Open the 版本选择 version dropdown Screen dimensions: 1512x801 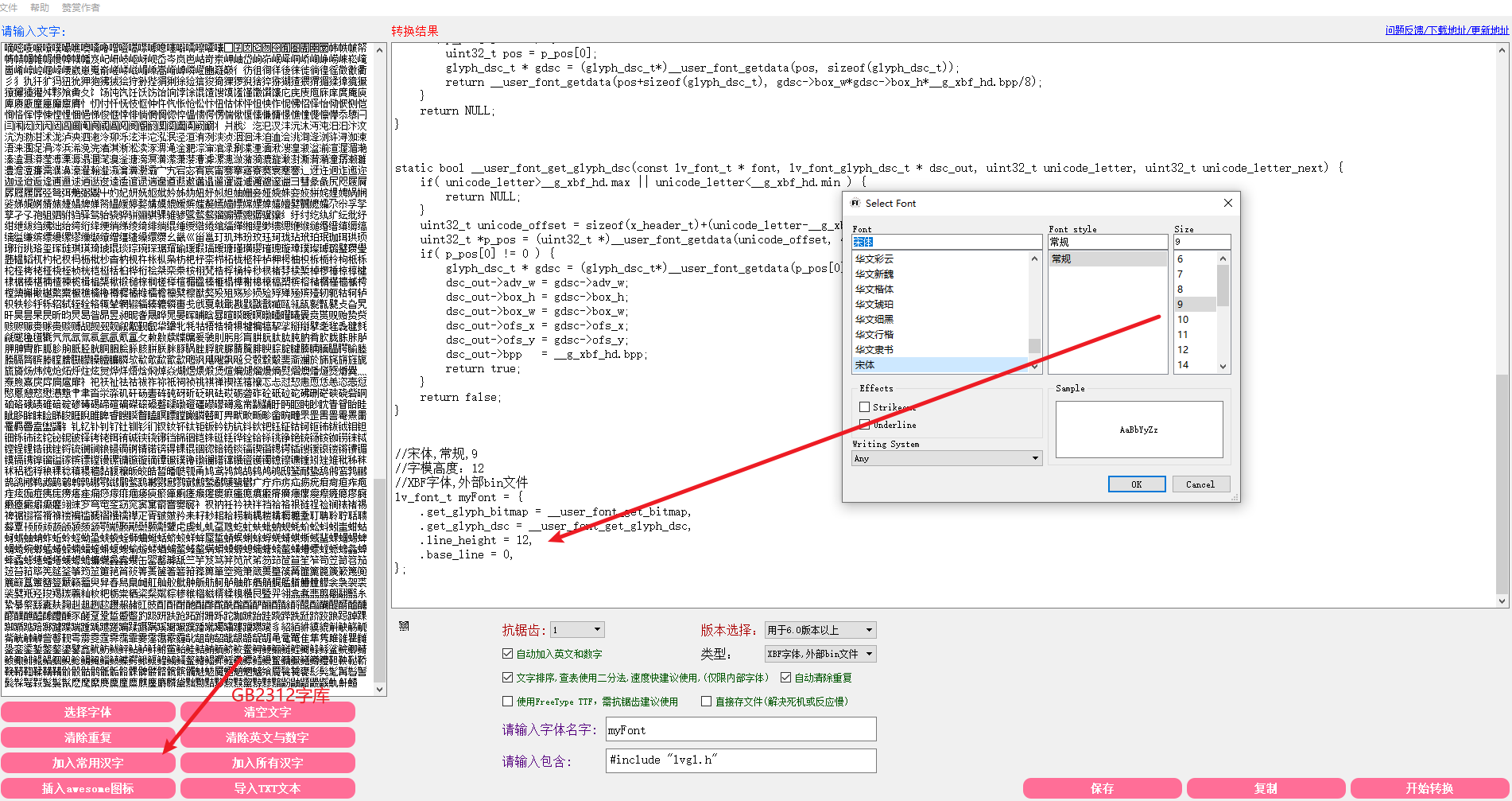[820, 630]
